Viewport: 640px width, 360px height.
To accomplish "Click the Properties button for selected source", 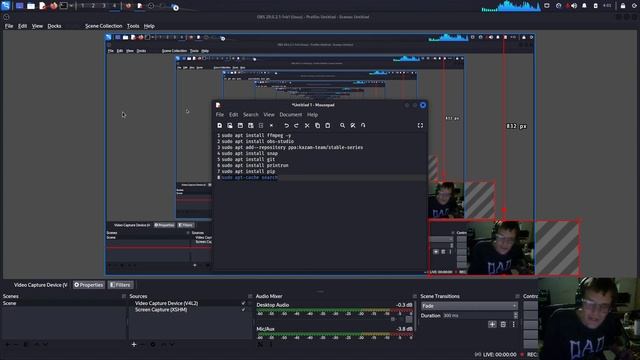I will tap(89, 285).
